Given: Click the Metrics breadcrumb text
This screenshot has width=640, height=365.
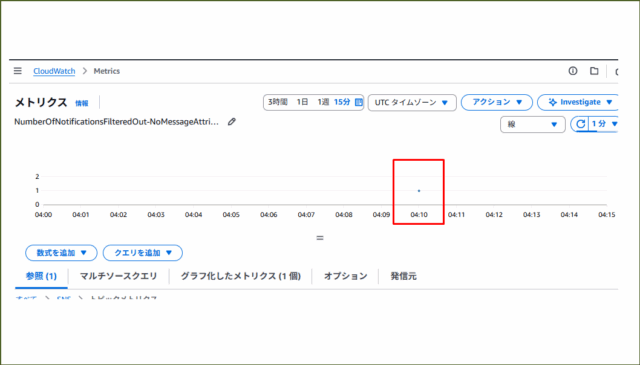Looking at the screenshot, I should [107, 71].
